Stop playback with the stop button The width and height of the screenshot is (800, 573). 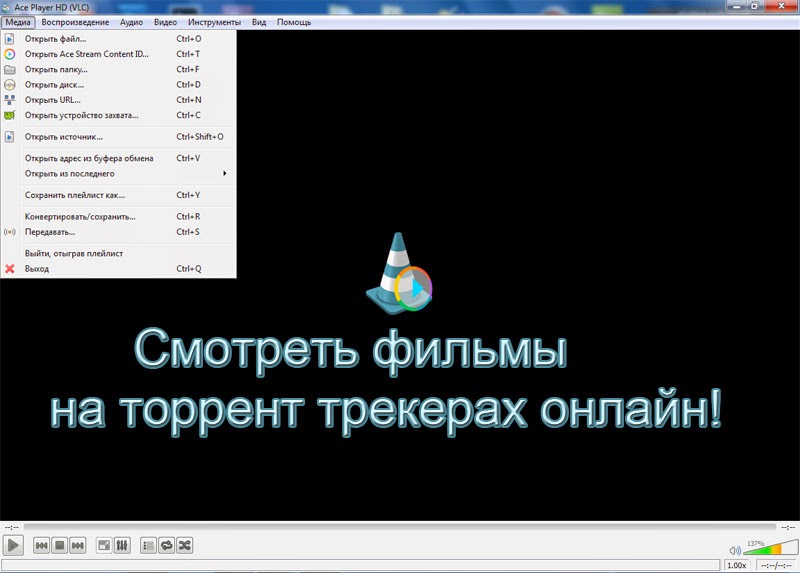click(x=60, y=545)
